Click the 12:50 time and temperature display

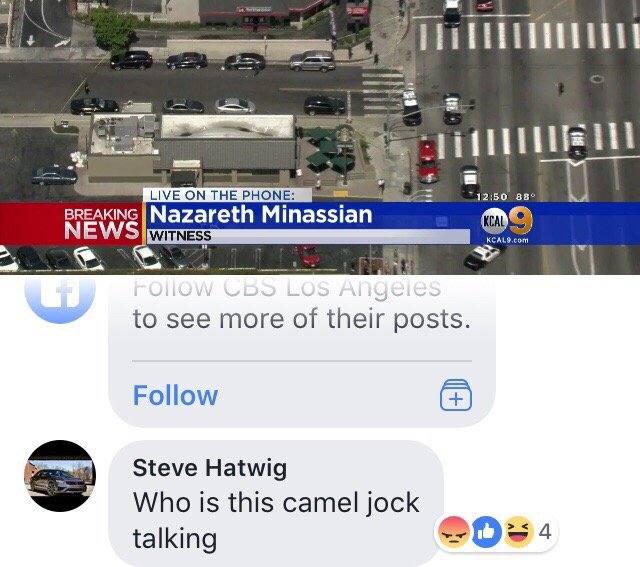pos(505,197)
